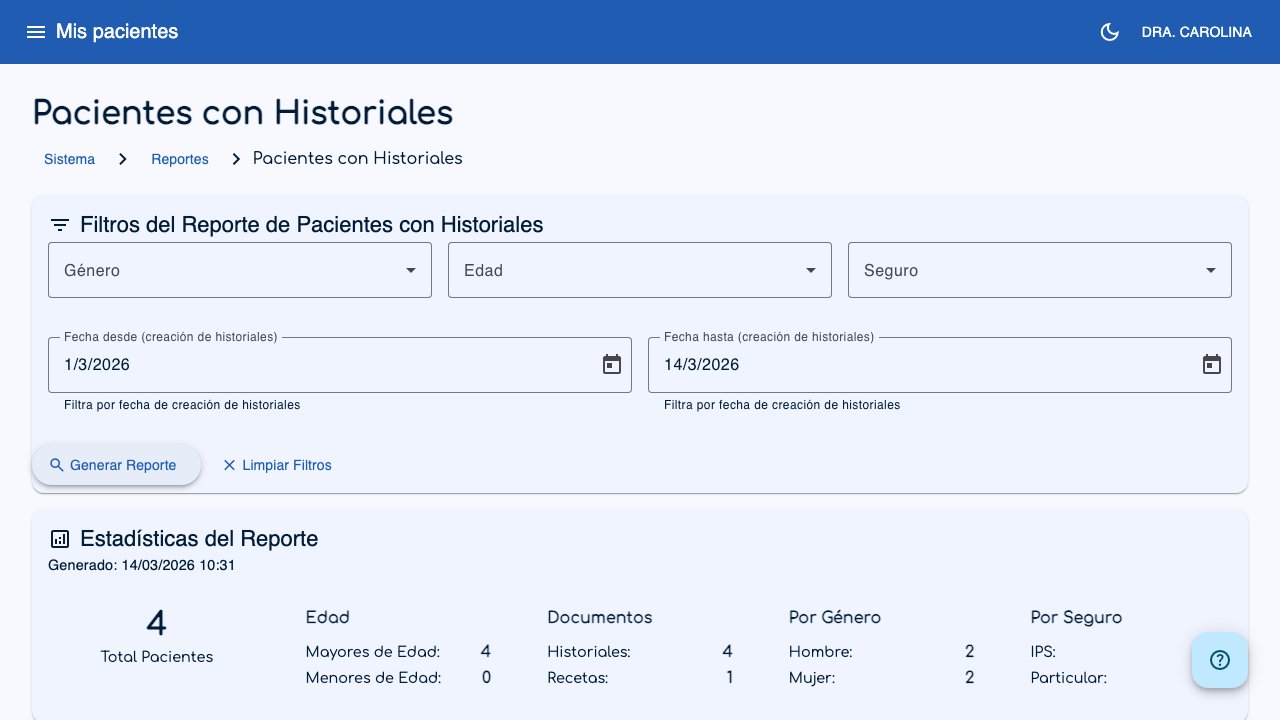
Task: Toggle dark mode with the moon icon
Action: point(1109,31)
